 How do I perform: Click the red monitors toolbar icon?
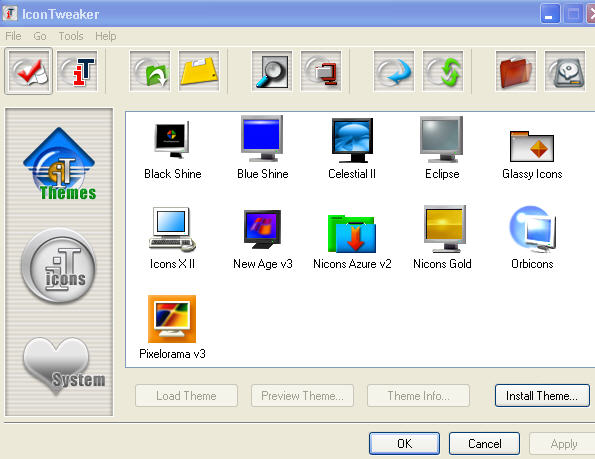[x=321, y=71]
